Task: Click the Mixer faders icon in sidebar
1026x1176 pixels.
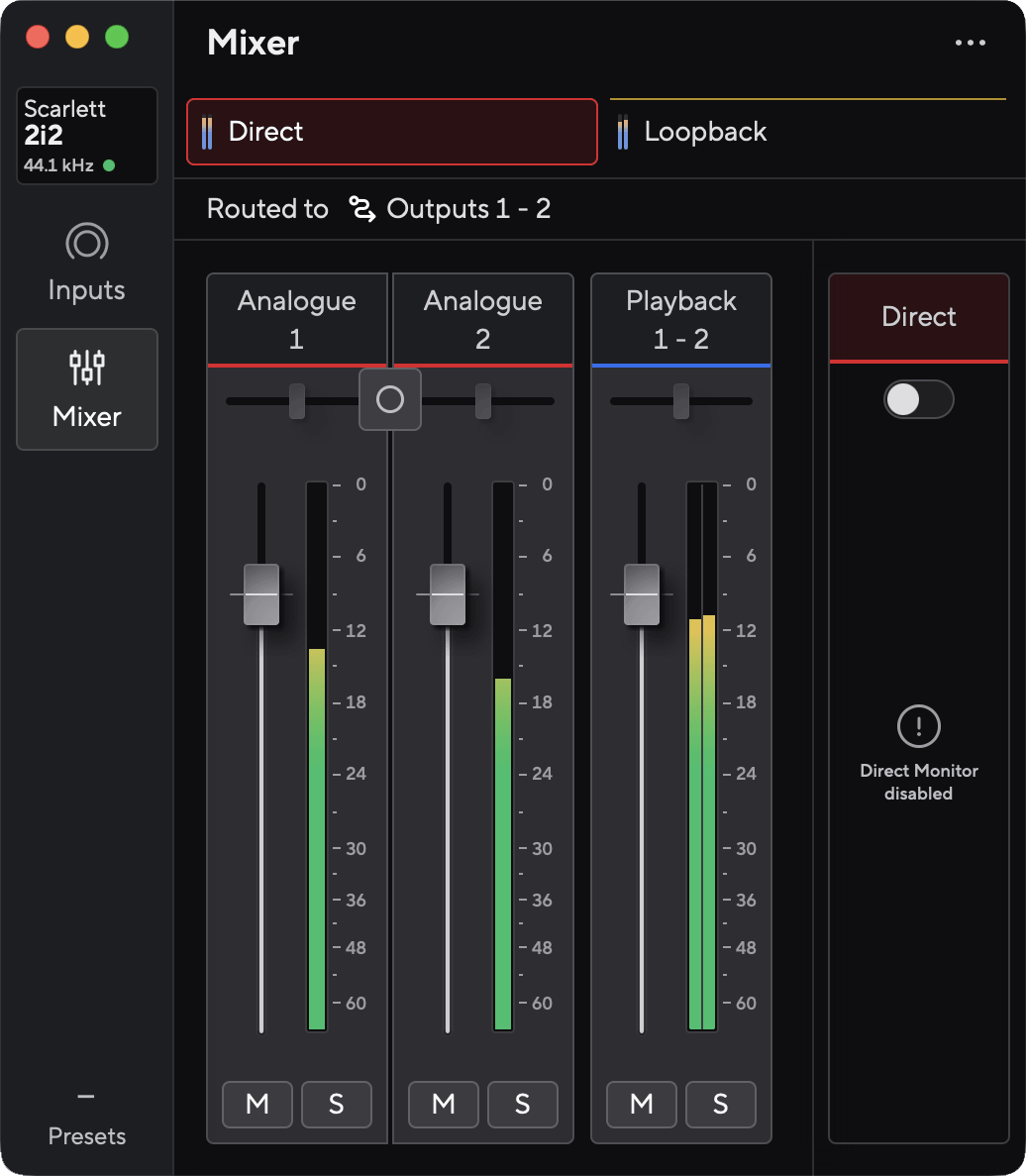Action: [87, 368]
